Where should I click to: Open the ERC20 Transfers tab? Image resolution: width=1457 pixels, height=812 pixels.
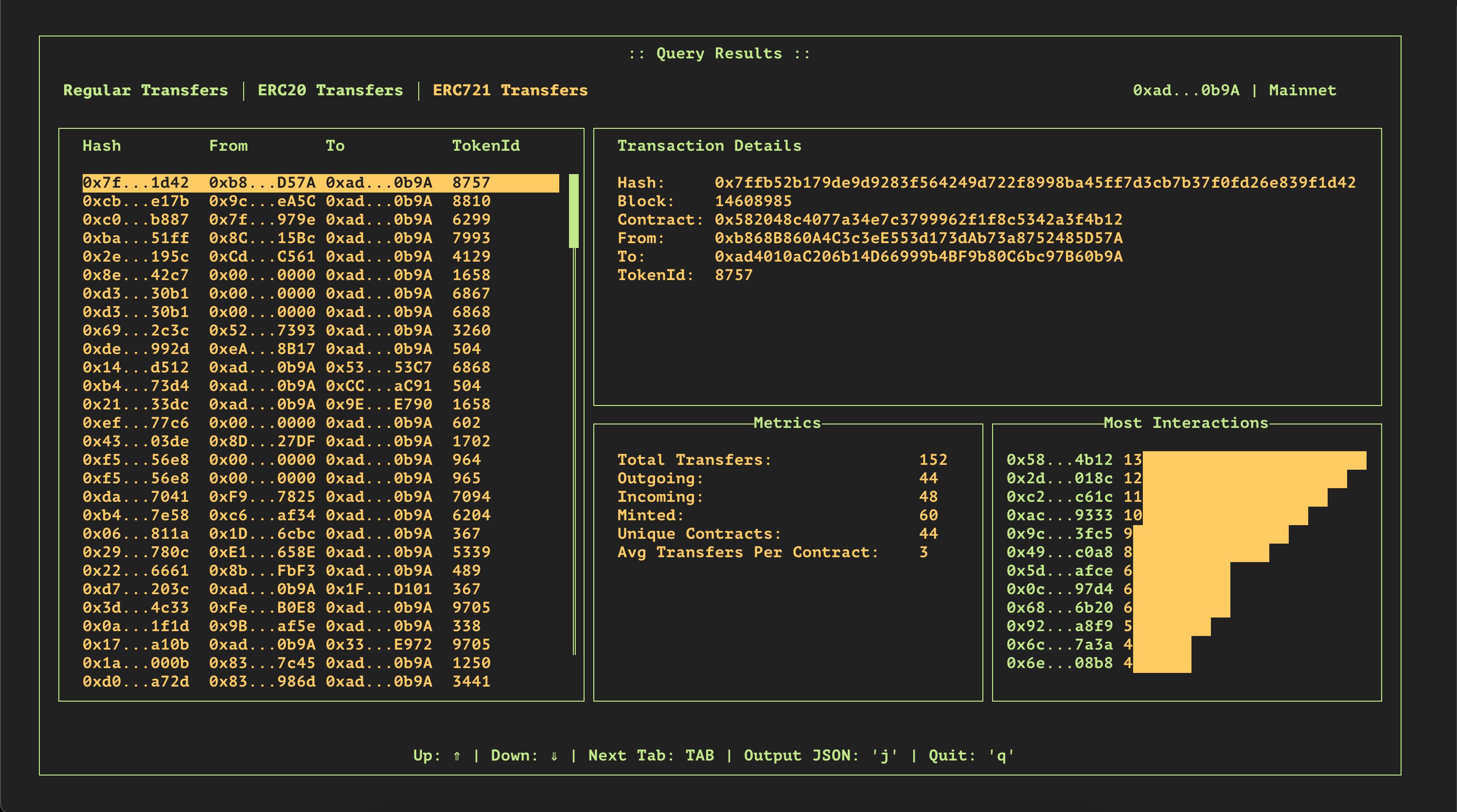point(330,90)
